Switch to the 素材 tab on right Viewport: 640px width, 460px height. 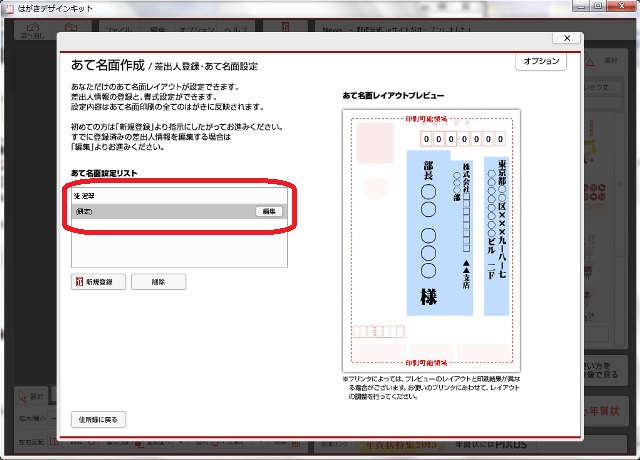coord(611,61)
